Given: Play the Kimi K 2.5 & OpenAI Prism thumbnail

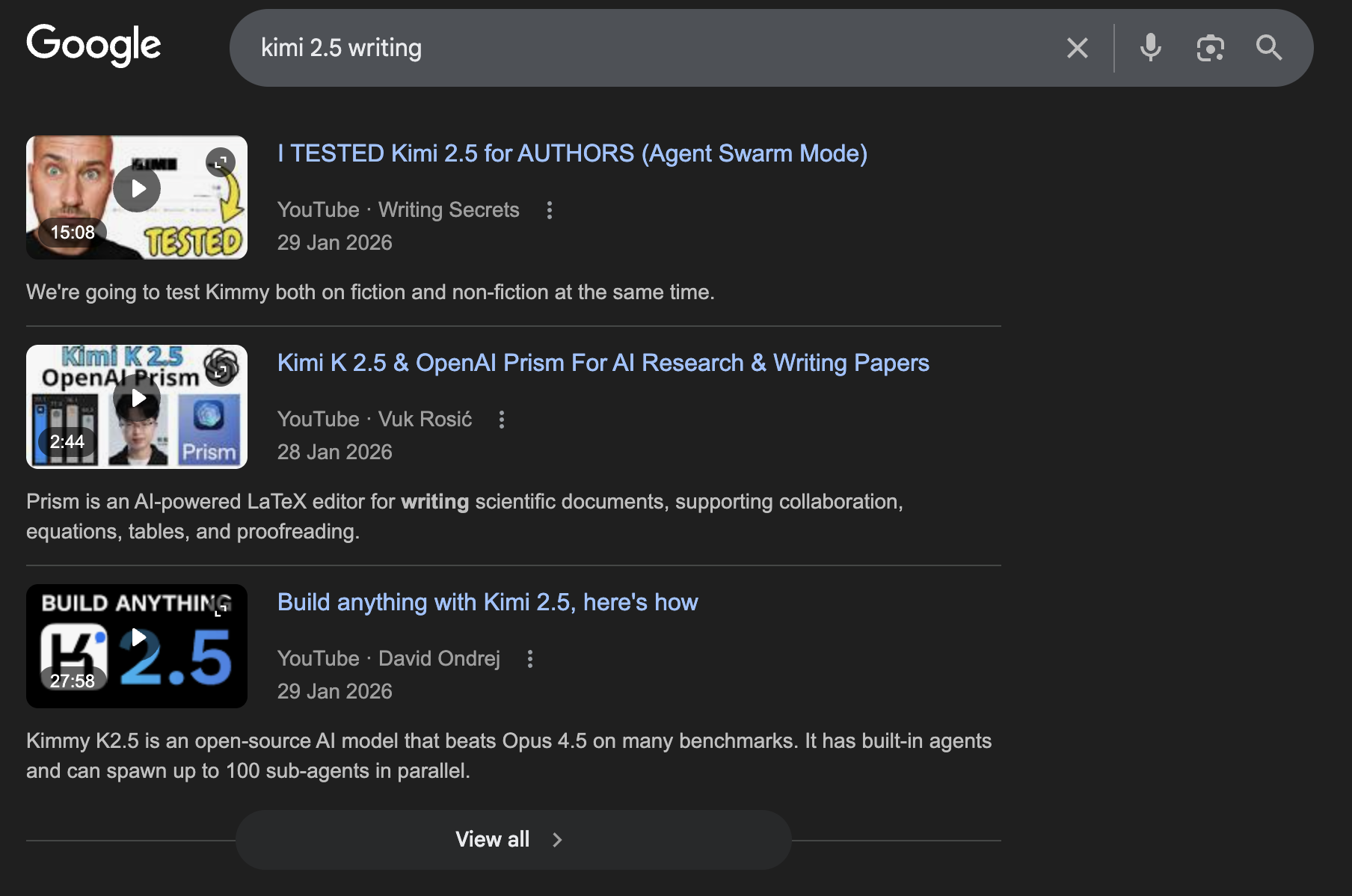Looking at the screenshot, I should (137, 399).
